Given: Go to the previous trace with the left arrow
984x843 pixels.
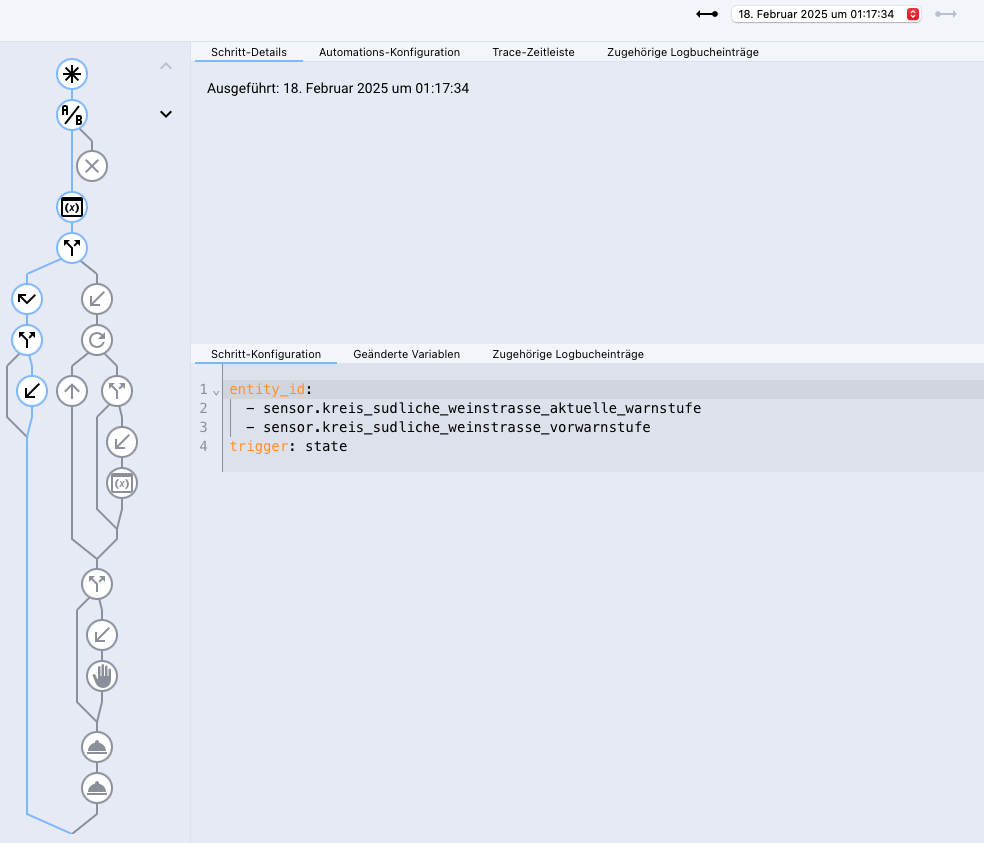Looking at the screenshot, I should pyautogui.click(x=707, y=14).
